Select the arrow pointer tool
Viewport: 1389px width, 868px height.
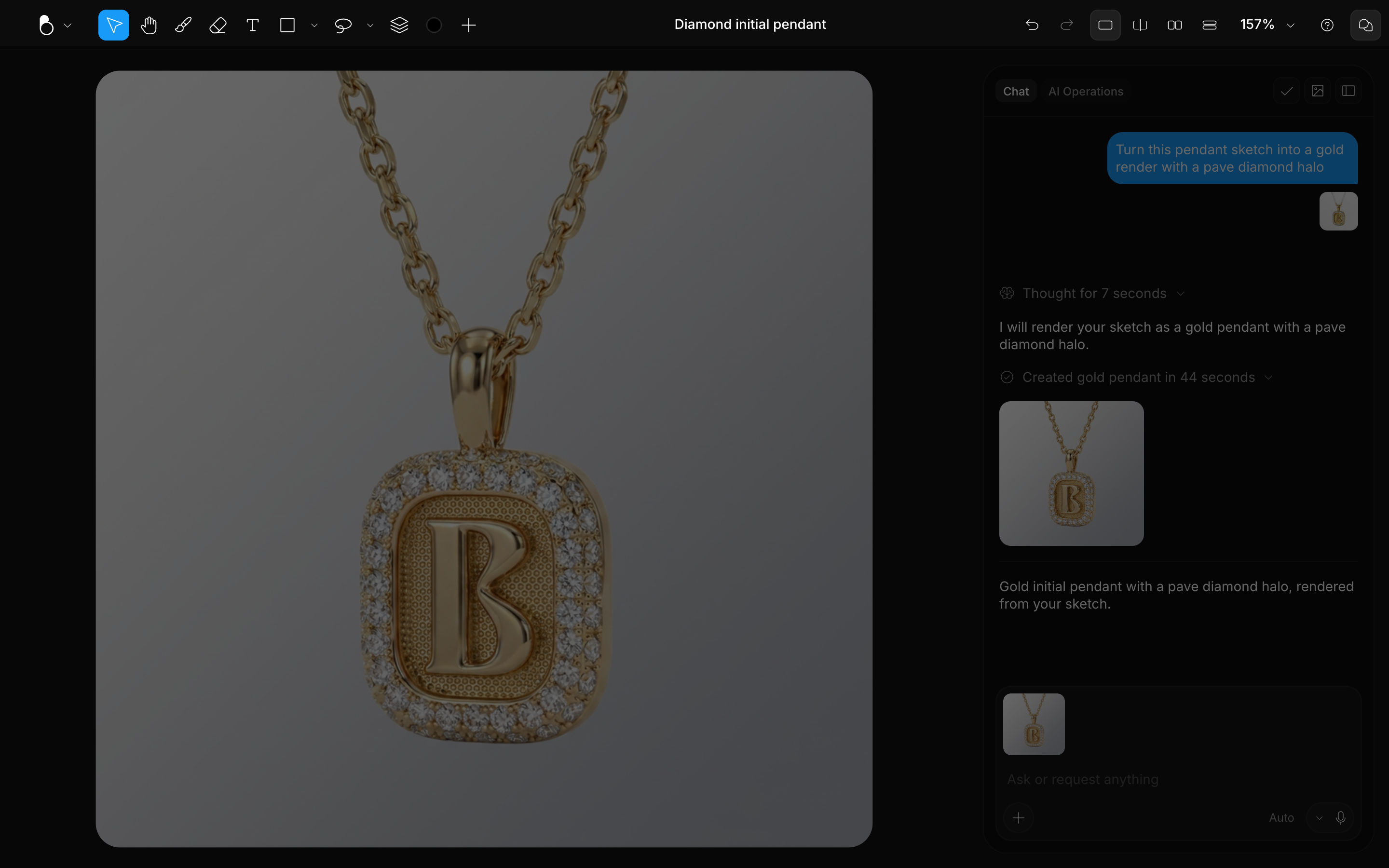point(114,25)
